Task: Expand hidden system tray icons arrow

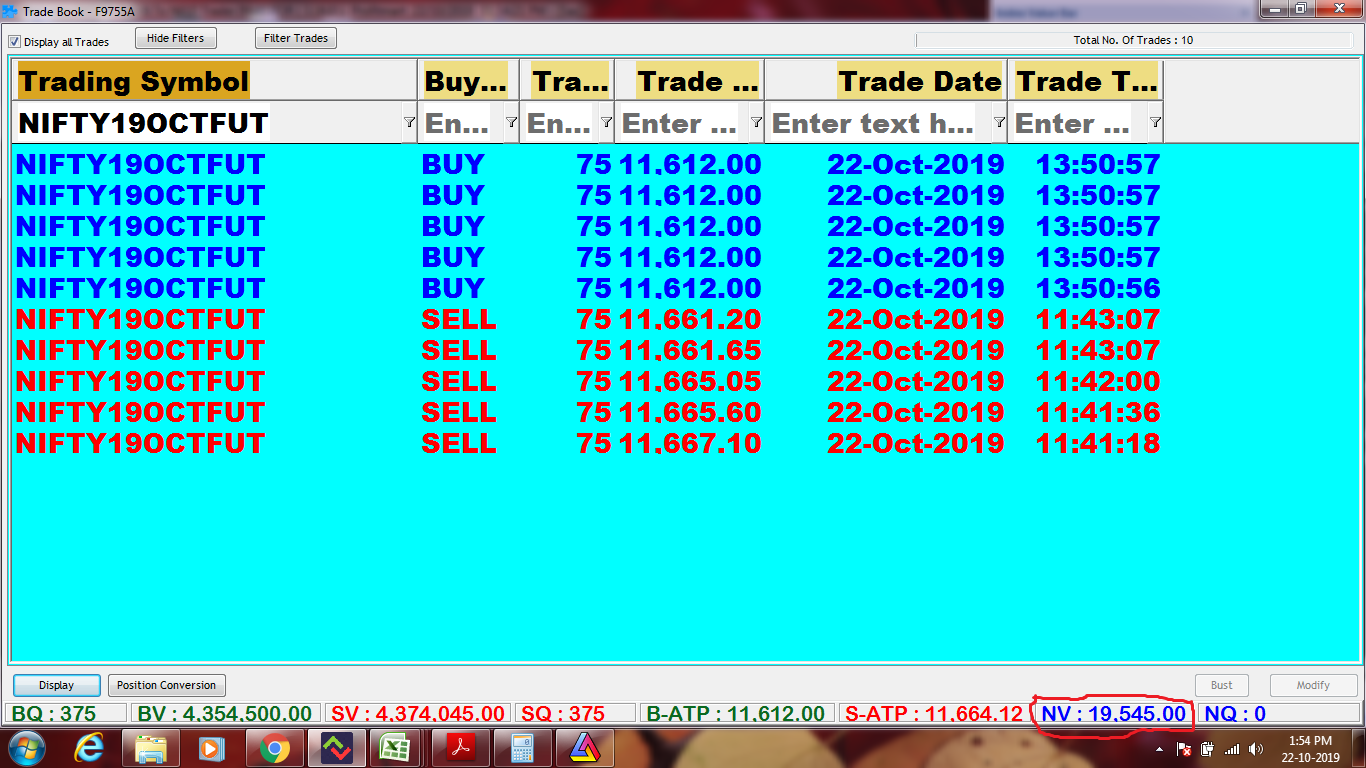Action: [1159, 748]
